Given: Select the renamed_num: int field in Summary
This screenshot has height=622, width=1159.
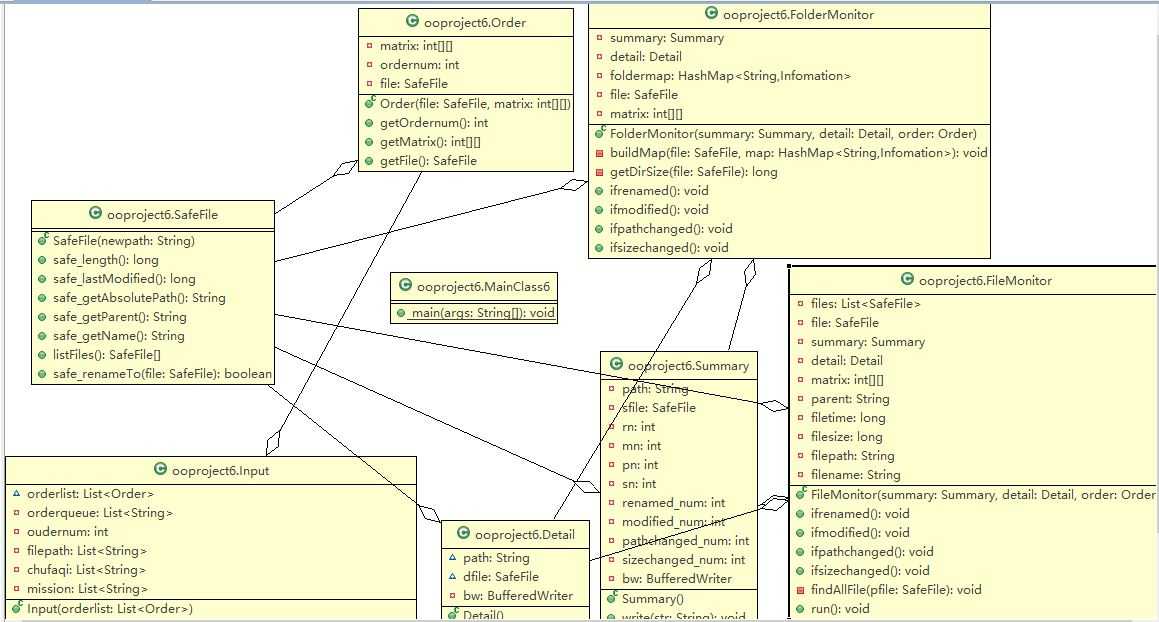Looking at the screenshot, I should point(673,503).
